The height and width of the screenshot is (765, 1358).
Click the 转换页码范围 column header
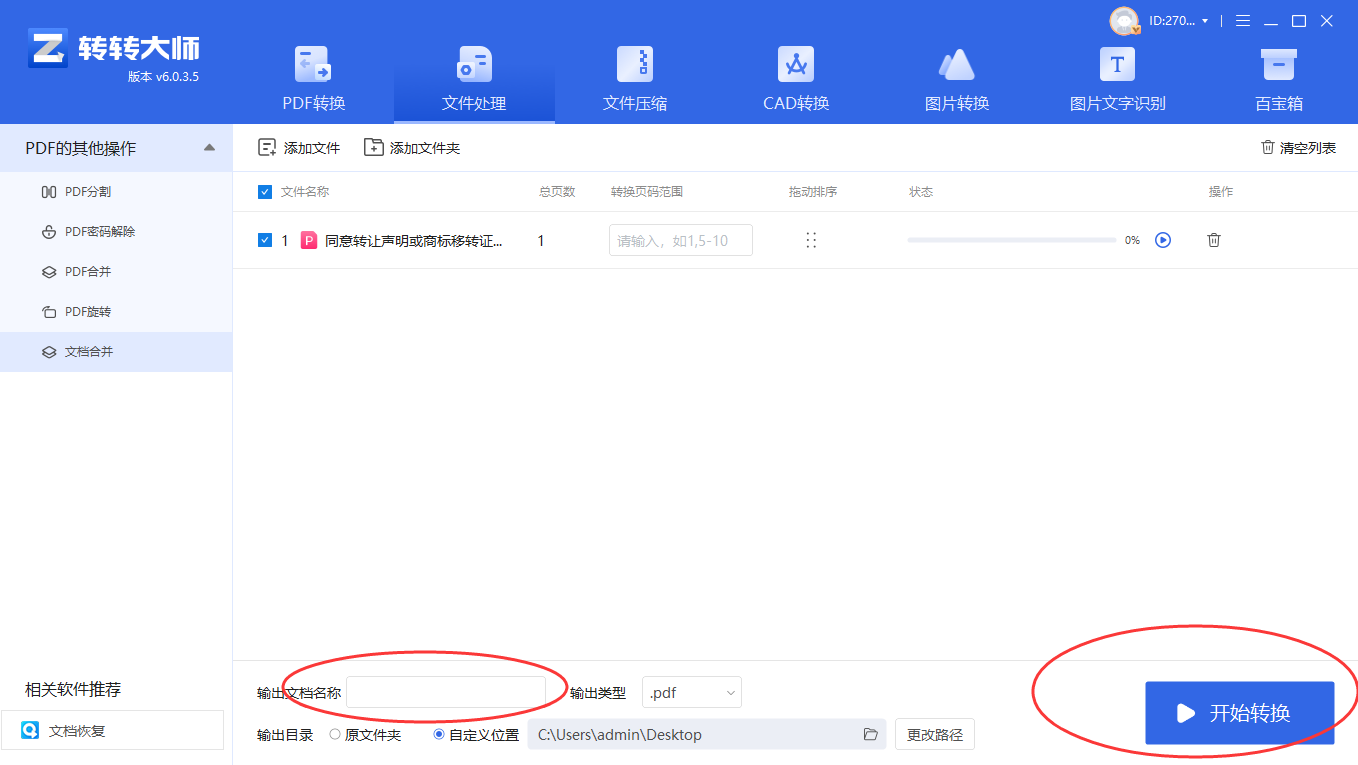point(647,192)
